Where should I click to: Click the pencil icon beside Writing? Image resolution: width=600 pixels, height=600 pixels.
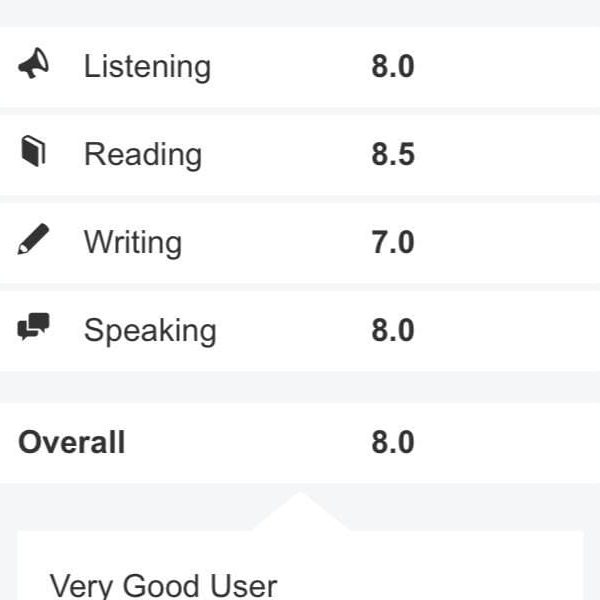33,242
